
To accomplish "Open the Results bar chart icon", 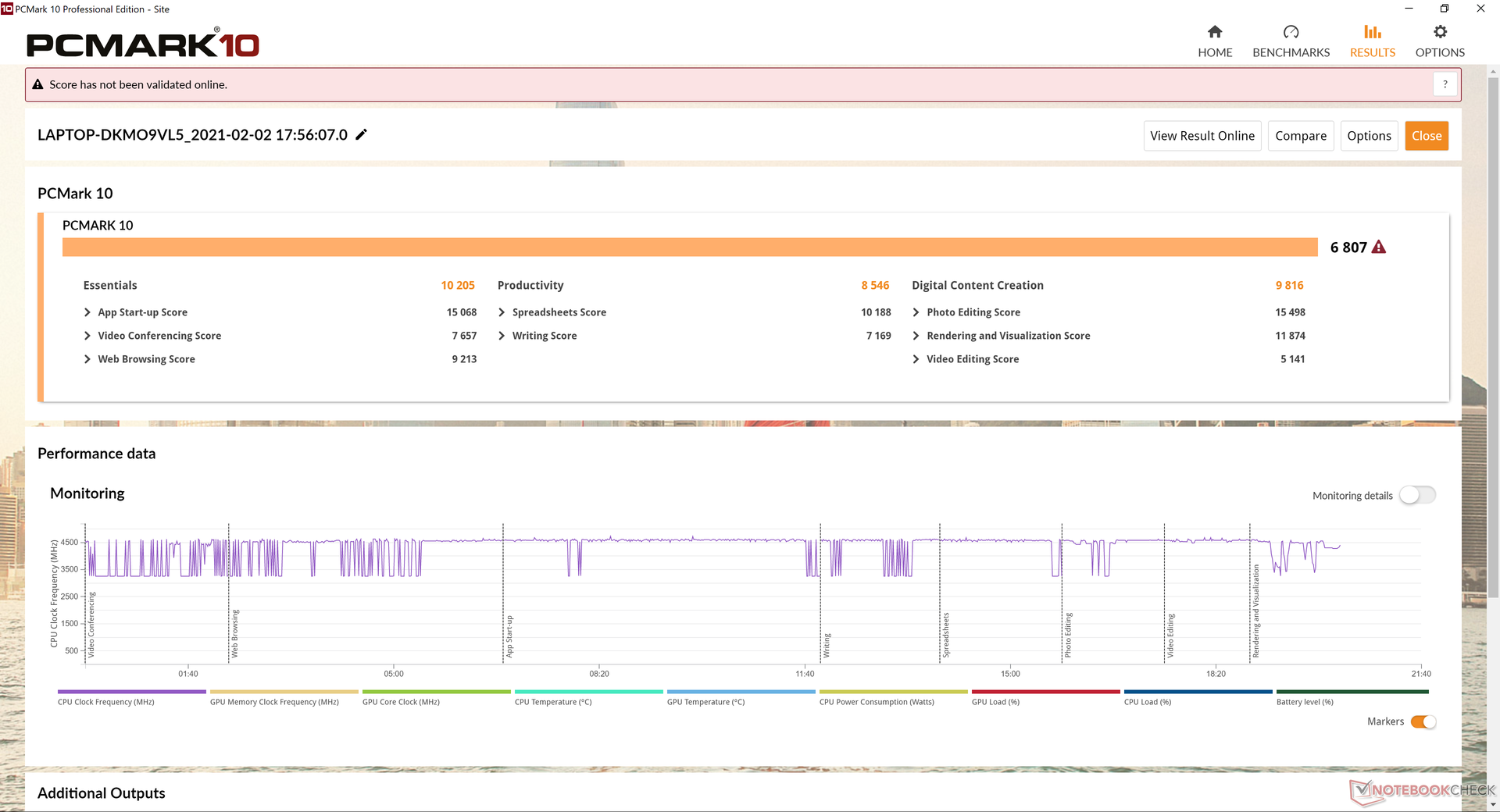I will [1373, 32].
